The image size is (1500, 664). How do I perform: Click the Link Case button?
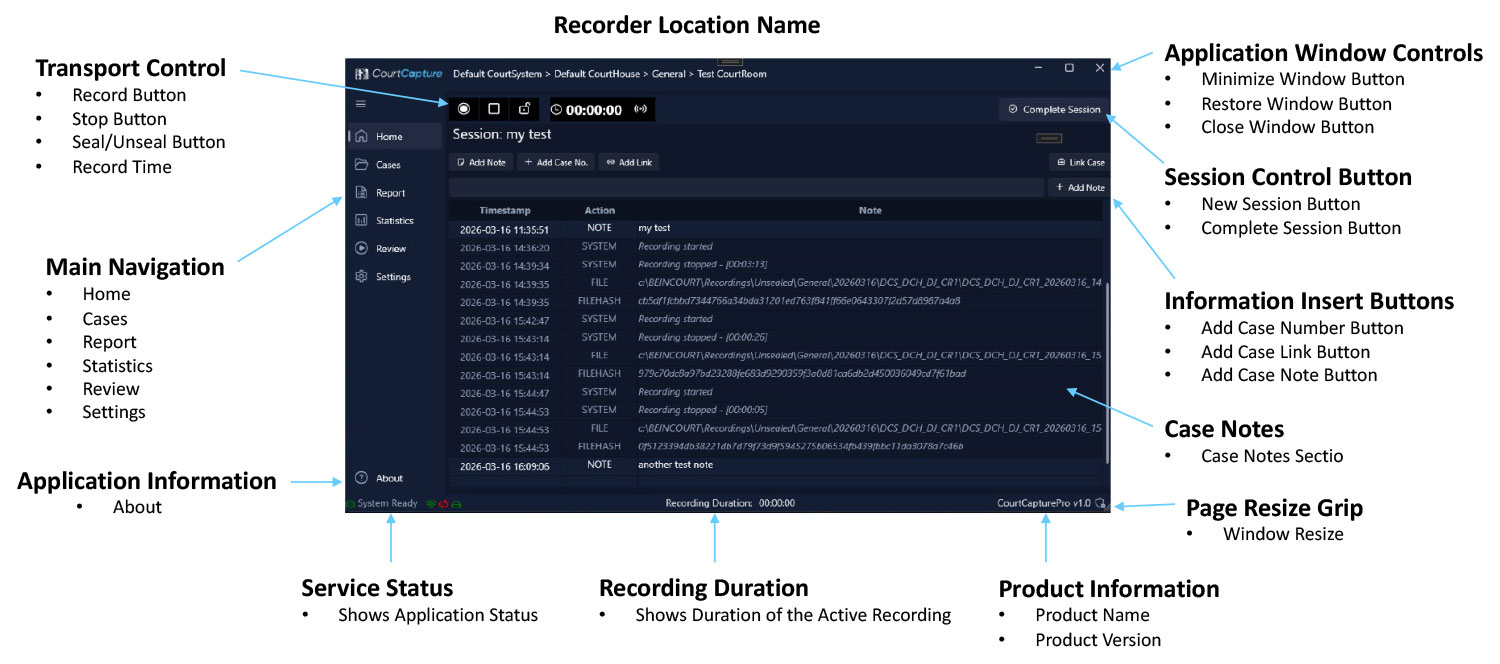tap(1079, 162)
